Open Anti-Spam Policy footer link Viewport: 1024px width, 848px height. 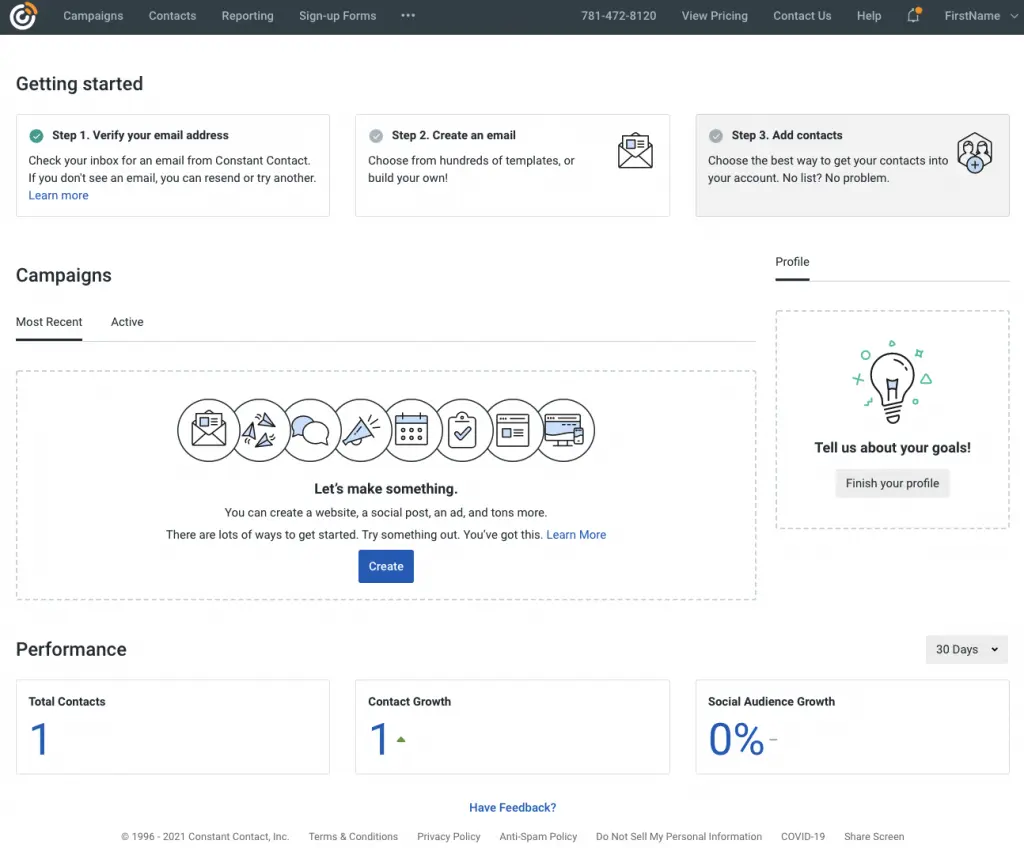click(538, 836)
